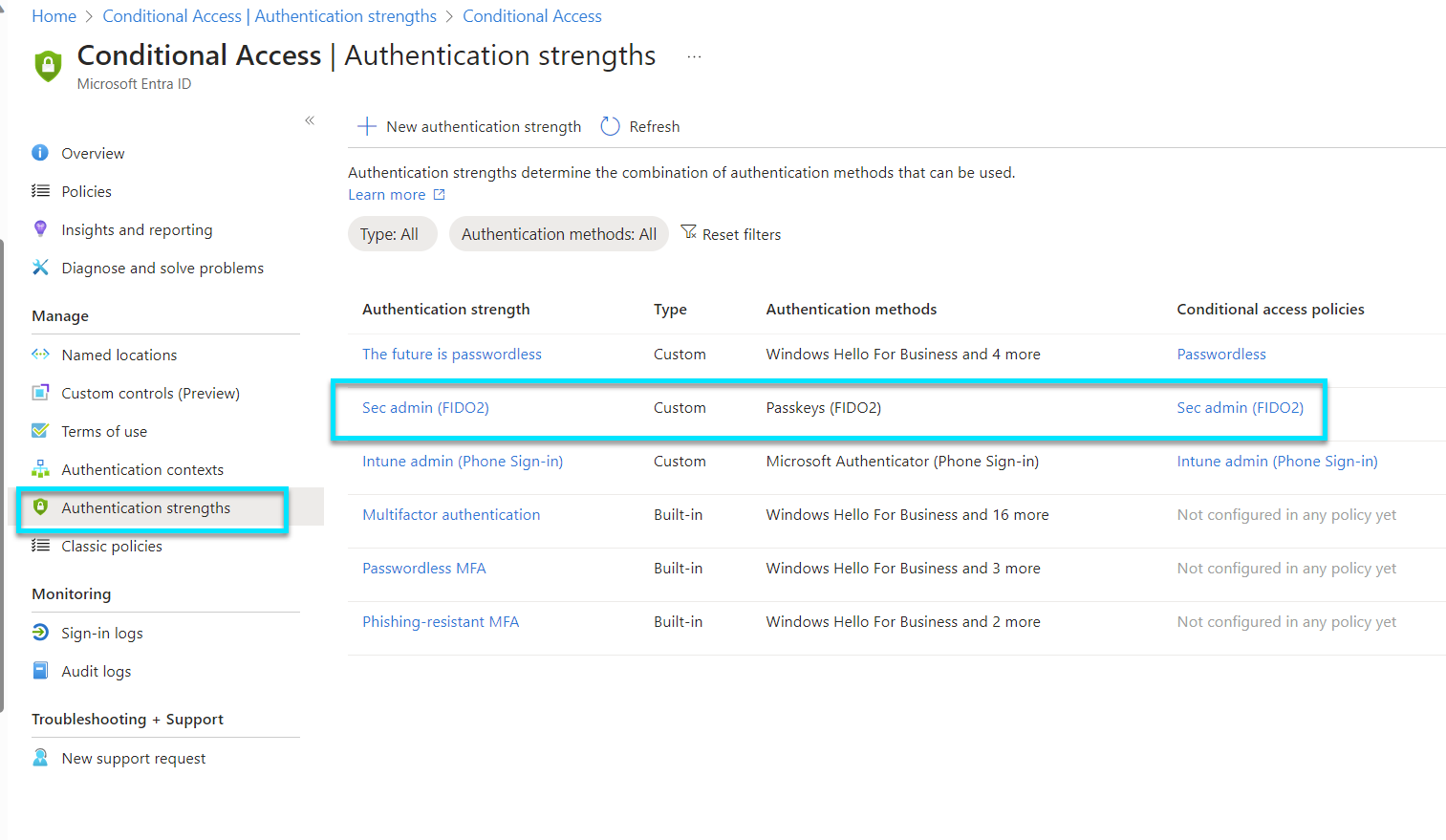Click the Authentication strength column header
The image size is (1446, 840).
tap(446, 309)
